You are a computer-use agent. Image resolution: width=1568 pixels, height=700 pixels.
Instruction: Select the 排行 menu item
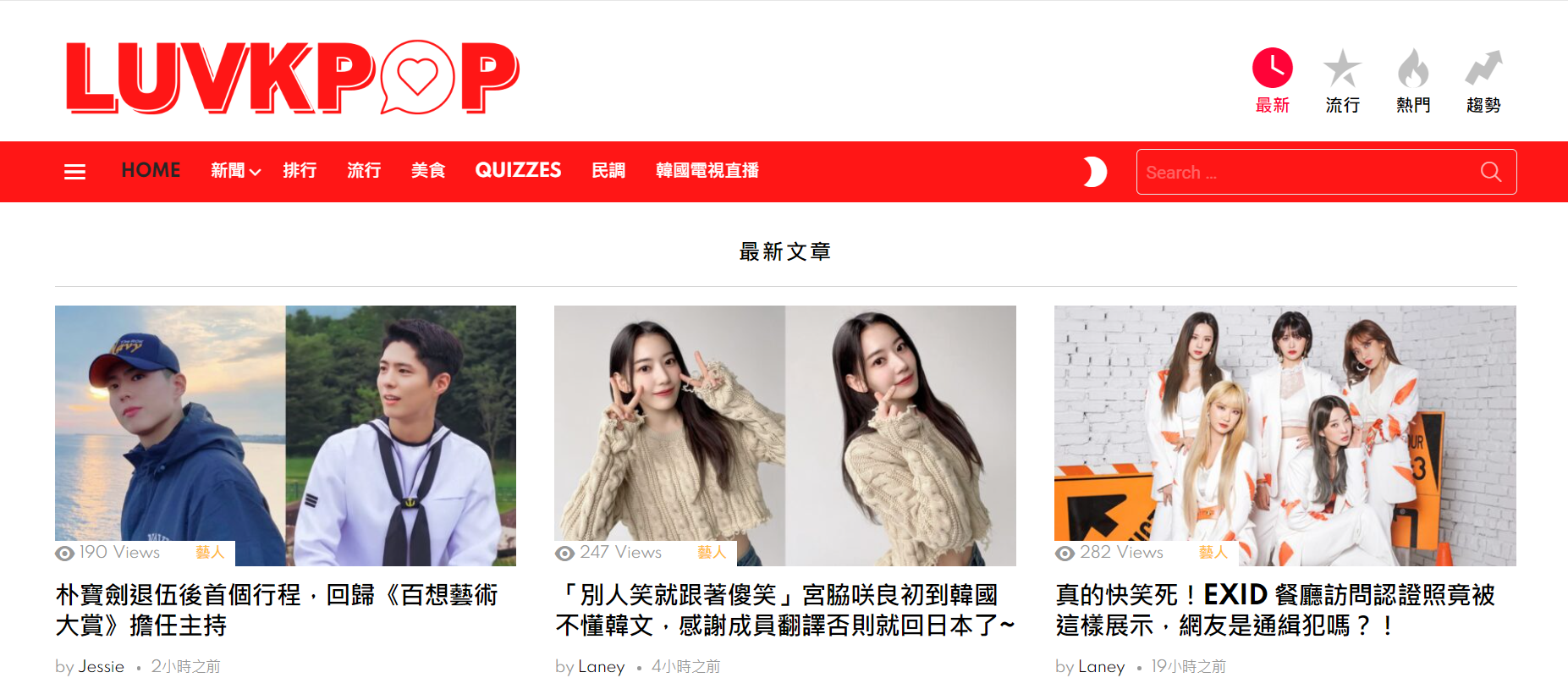tap(300, 171)
